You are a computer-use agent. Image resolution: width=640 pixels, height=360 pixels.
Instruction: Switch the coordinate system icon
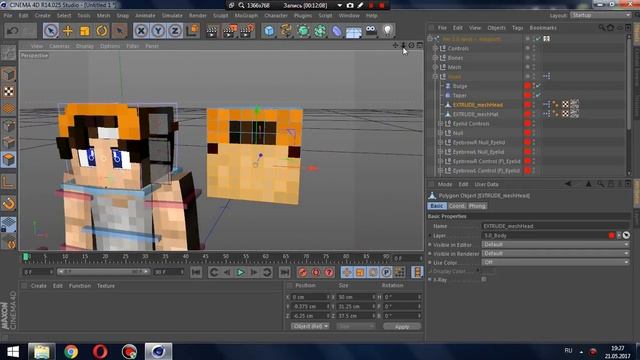pos(192,31)
